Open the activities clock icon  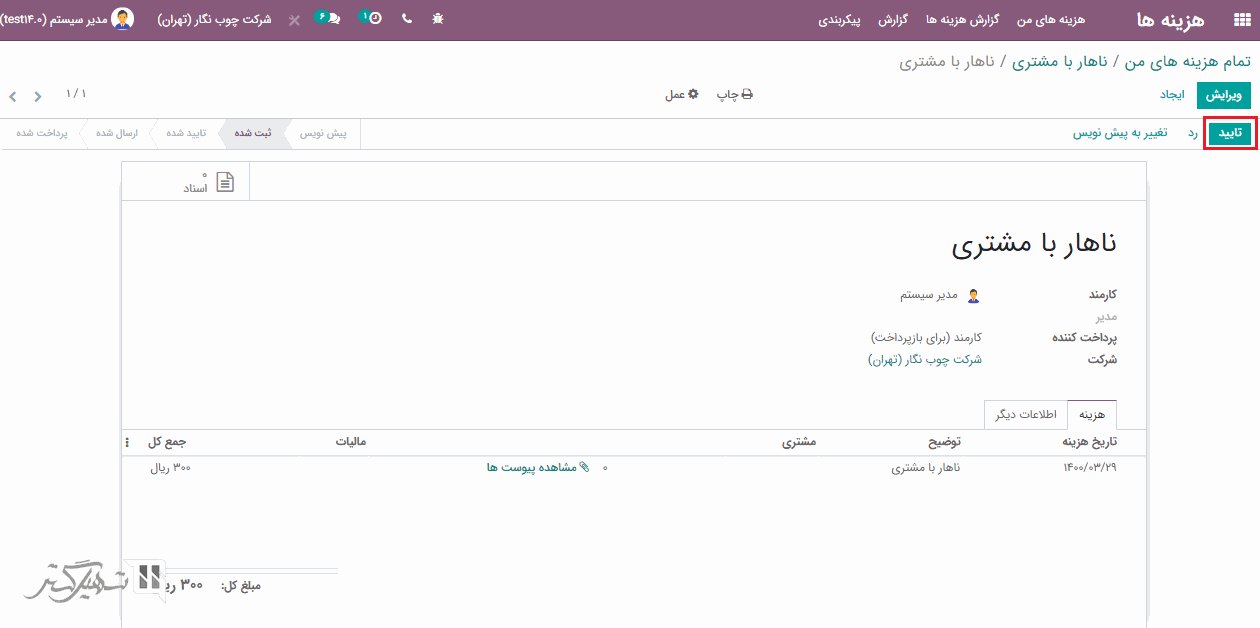pyautogui.click(x=372, y=18)
